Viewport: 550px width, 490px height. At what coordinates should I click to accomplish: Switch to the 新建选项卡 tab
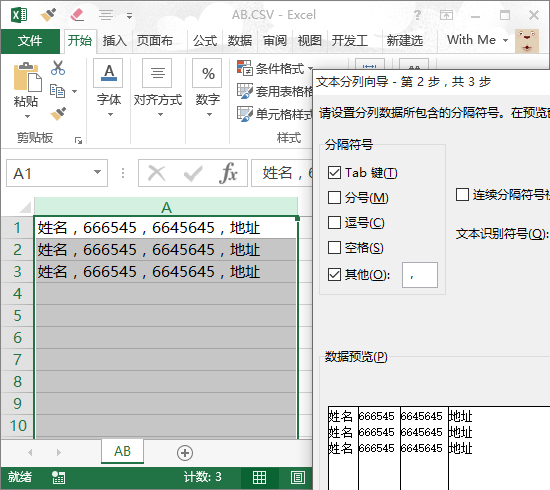404,41
